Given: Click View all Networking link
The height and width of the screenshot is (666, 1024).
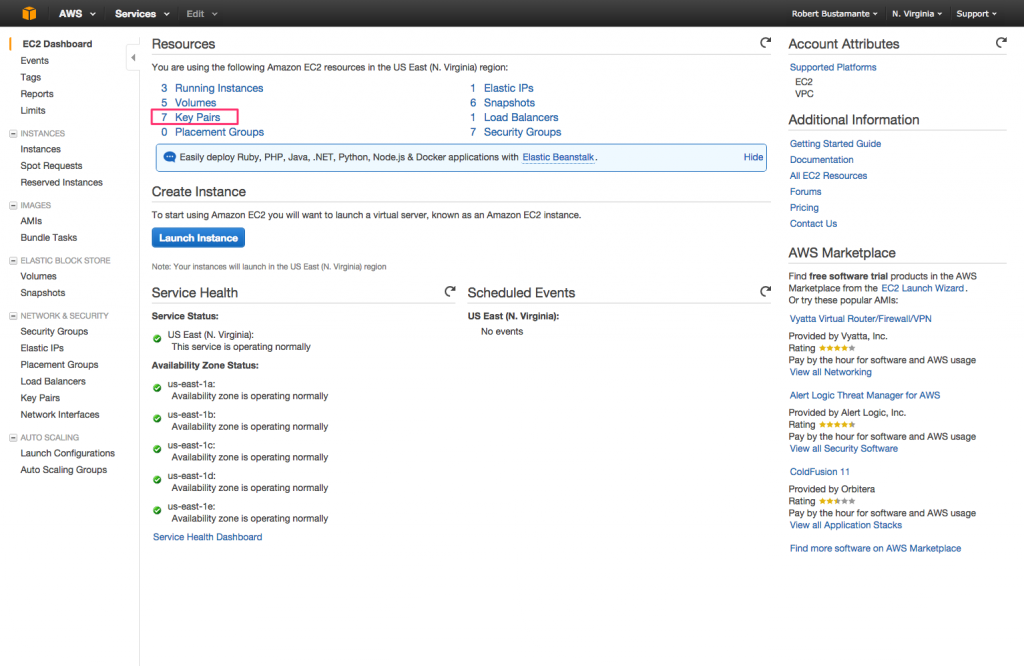Looking at the screenshot, I should click(x=830, y=372).
